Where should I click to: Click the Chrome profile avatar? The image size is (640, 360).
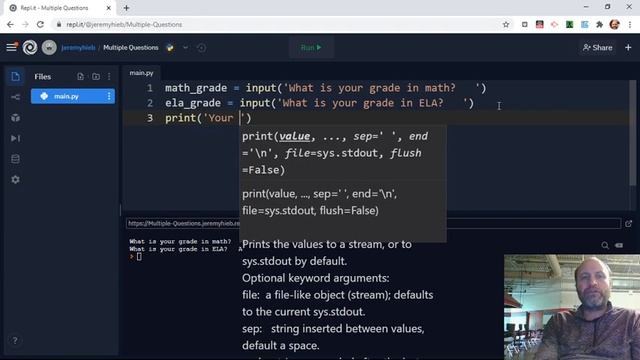coord(614,24)
